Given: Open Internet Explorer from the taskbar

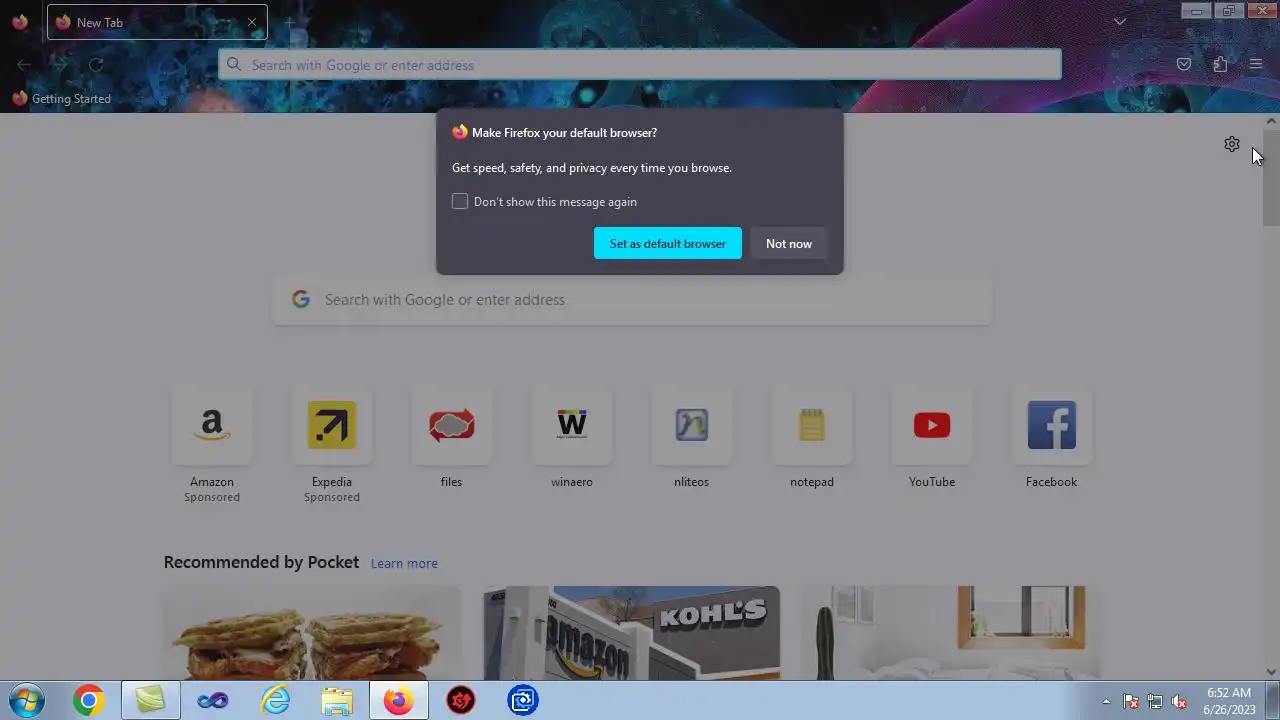Looking at the screenshot, I should (x=274, y=701).
